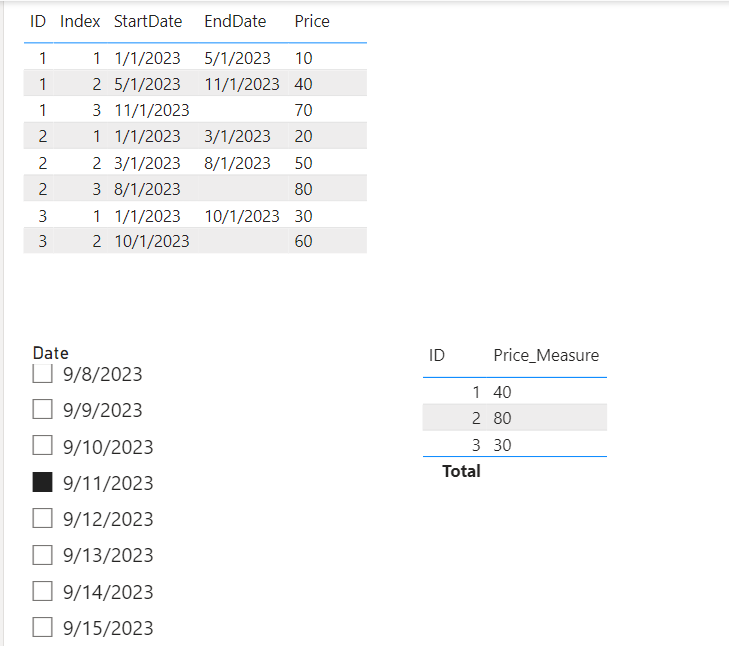Image resolution: width=729 pixels, height=646 pixels.
Task: Select the 9/12/2023 date checkbox
Action: point(42,518)
